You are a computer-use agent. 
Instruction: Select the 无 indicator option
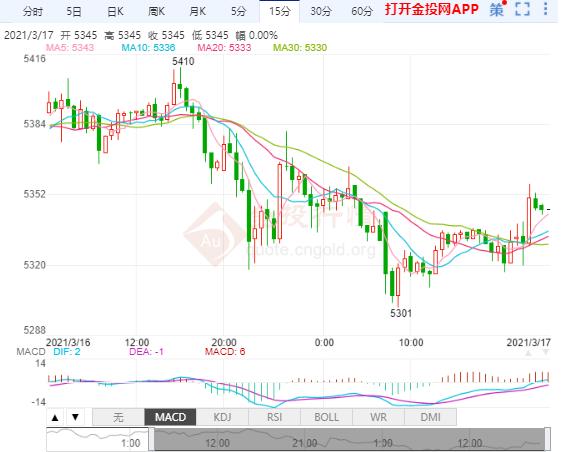(x=118, y=417)
